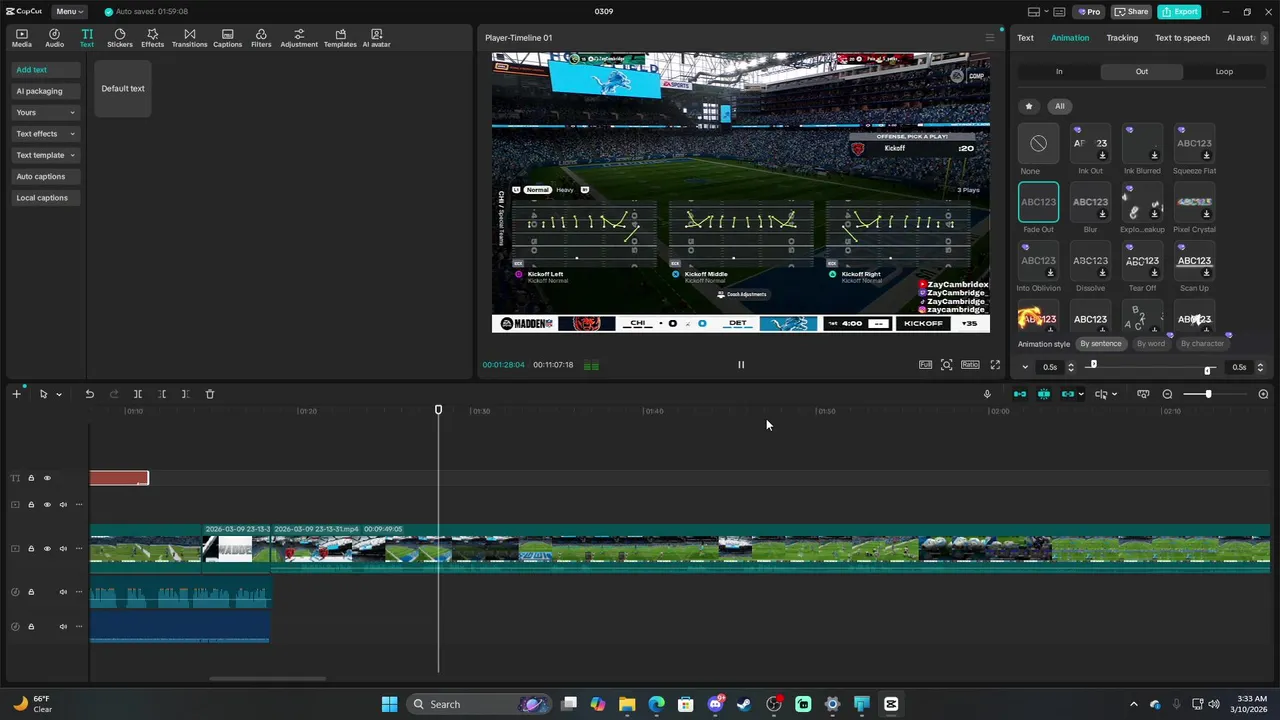The image size is (1280, 720).
Task: Expand the Text effects category
Action: pos(45,134)
